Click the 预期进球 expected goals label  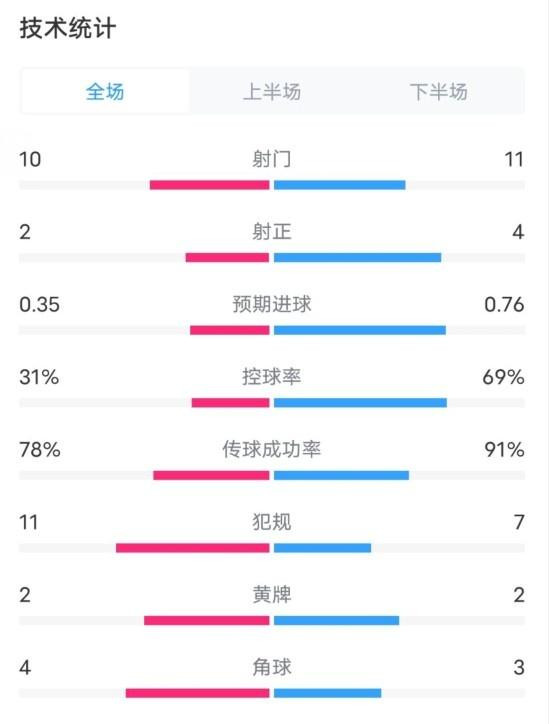pos(272,304)
